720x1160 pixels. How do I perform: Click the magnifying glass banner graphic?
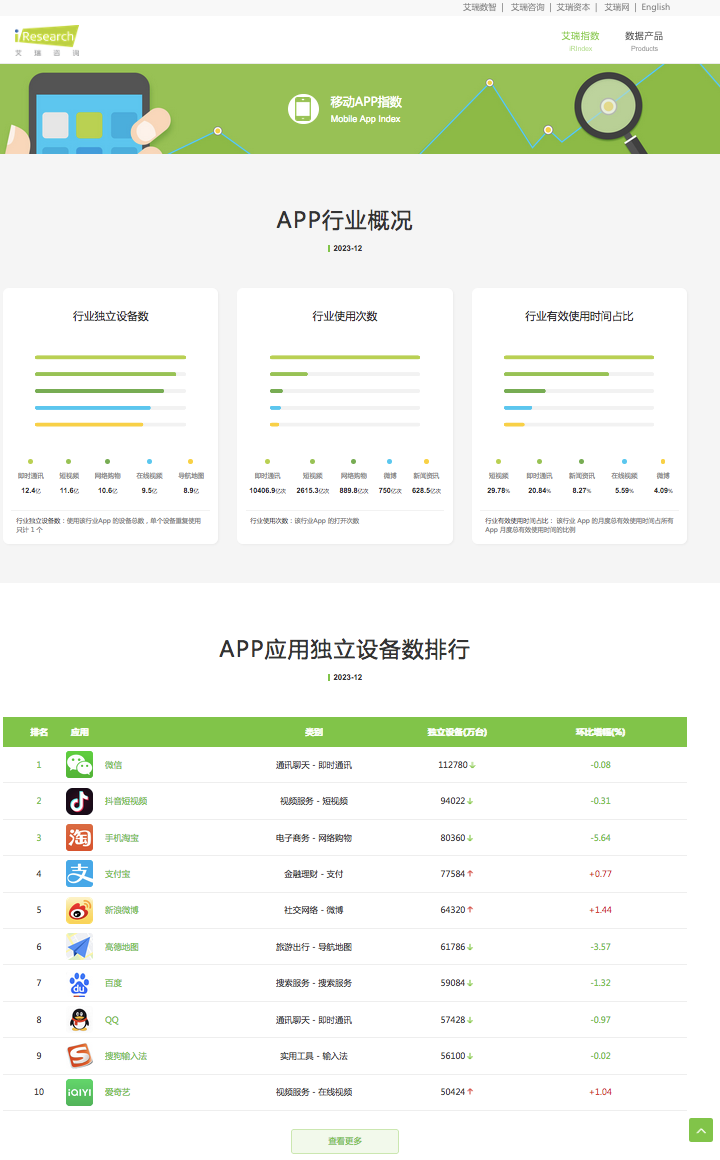pyautogui.click(x=611, y=112)
